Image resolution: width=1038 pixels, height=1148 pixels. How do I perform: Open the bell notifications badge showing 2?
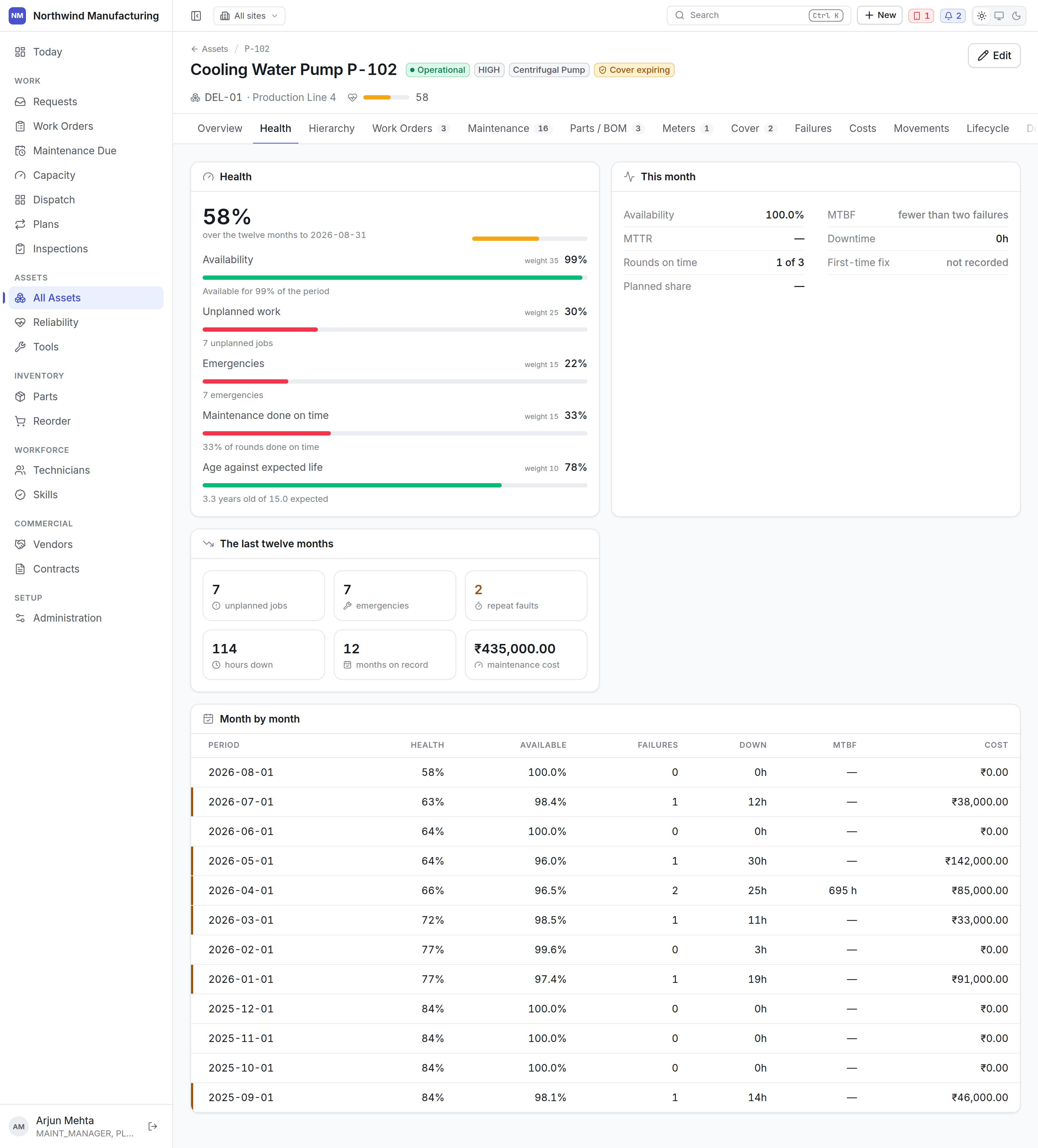(x=953, y=16)
